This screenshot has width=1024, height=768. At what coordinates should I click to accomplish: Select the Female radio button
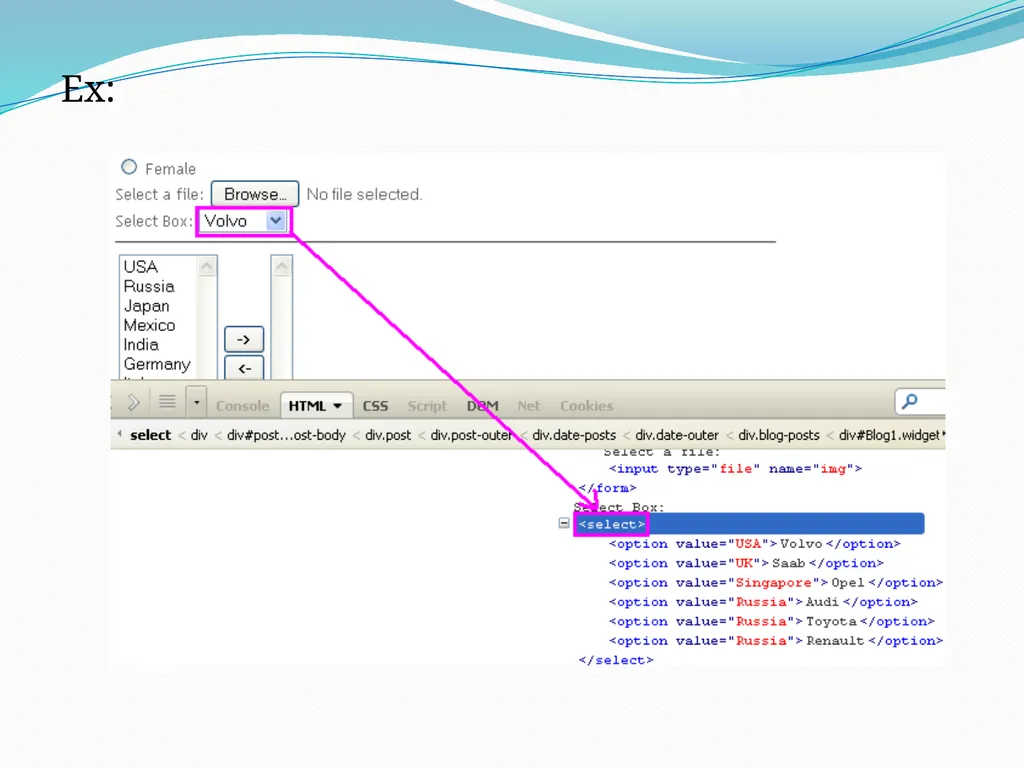(x=129, y=167)
